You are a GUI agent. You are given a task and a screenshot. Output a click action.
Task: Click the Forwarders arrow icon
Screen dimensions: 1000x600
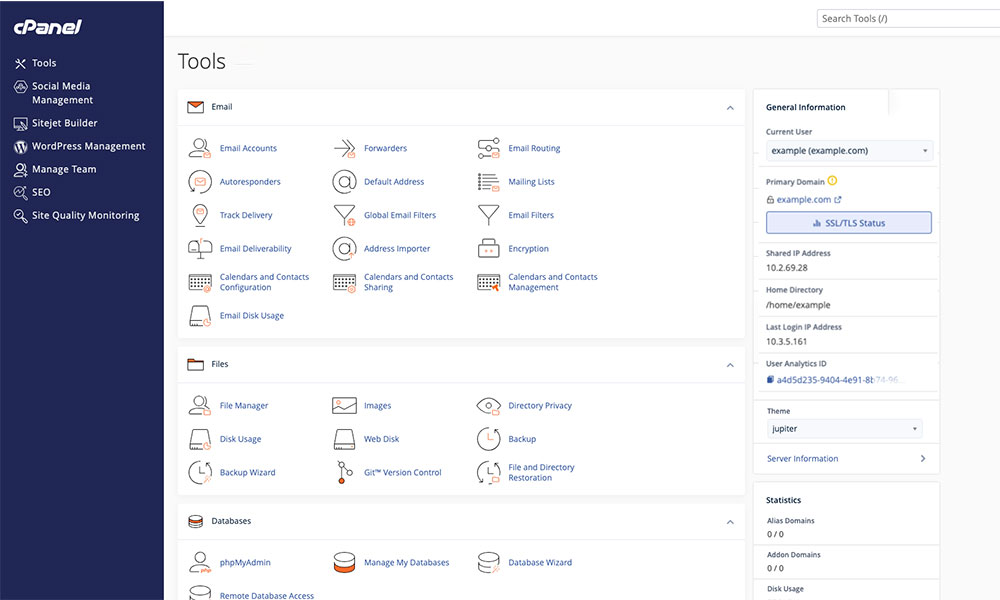[x=344, y=148]
